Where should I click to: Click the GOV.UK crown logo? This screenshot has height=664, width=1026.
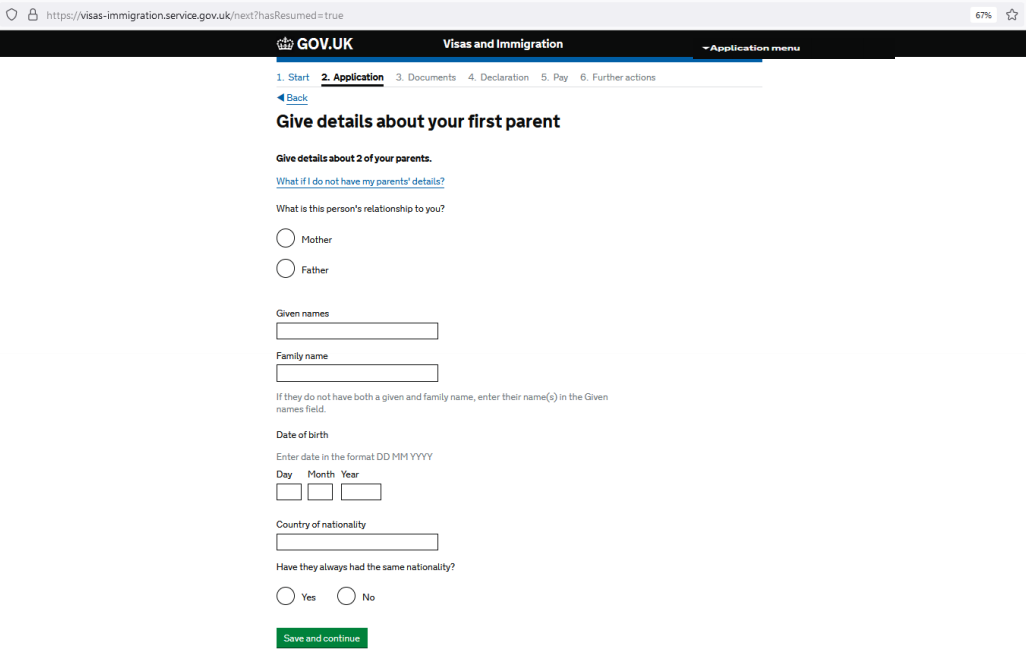coord(285,44)
